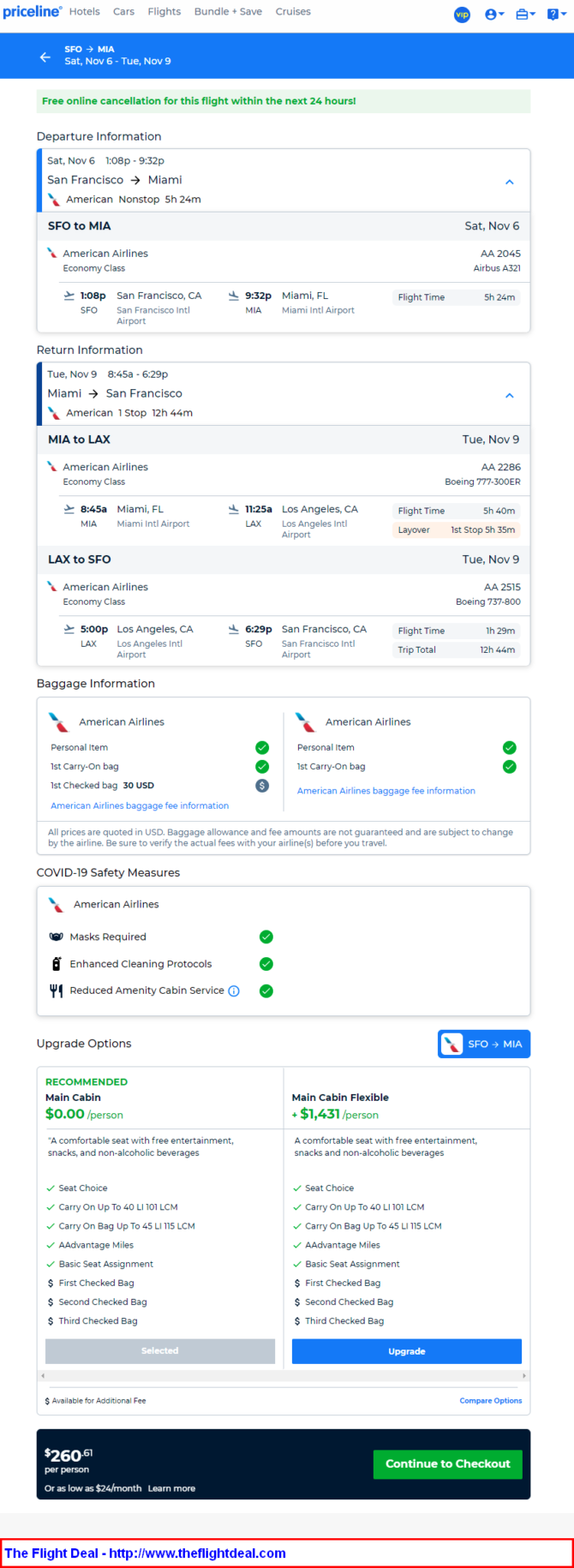Click the LAX to SFO segment header
The height and width of the screenshot is (1568, 574).
(x=284, y=560)
